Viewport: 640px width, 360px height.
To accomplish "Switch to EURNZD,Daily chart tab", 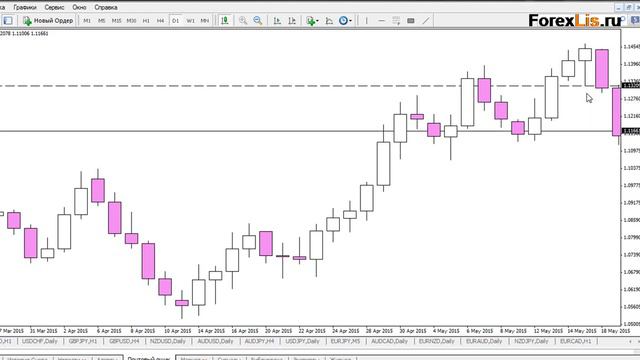I will [437, 341].
